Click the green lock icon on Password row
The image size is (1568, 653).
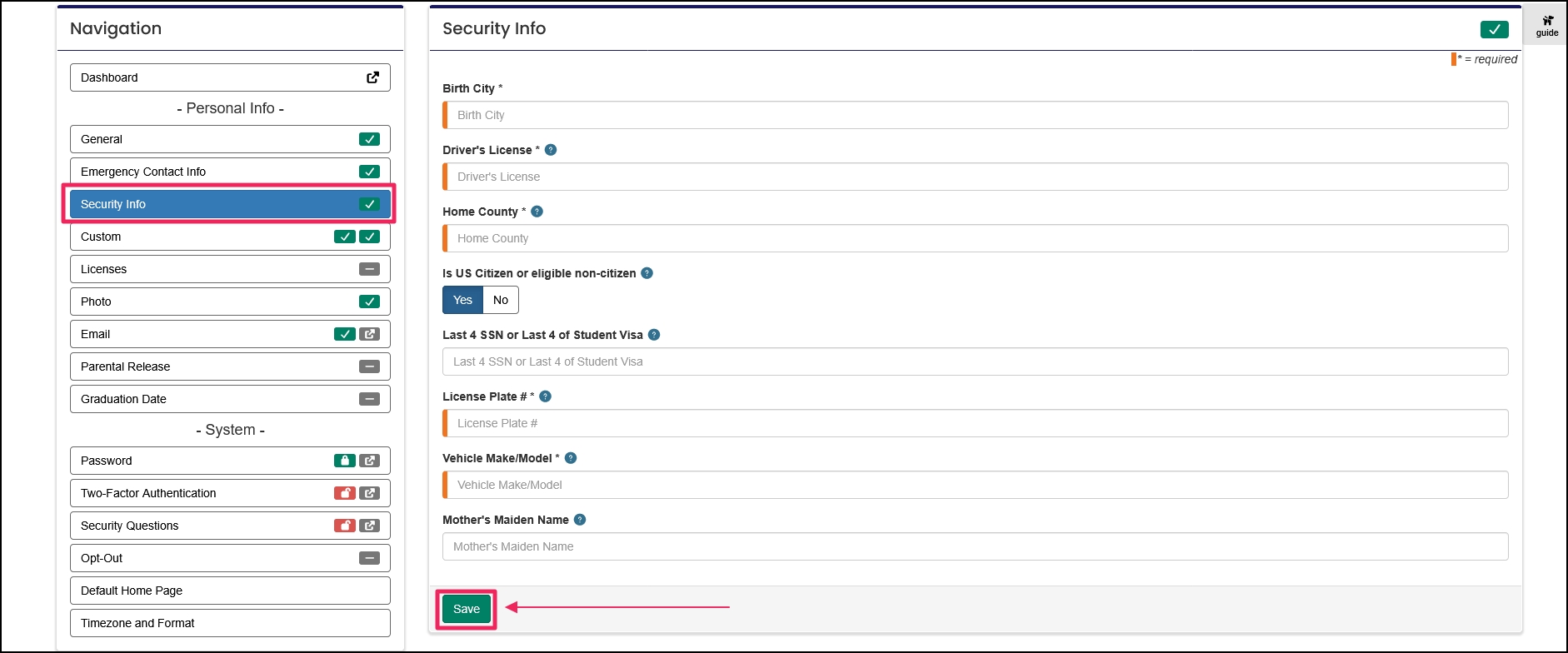pyautogui.click(x=344, y=460)
